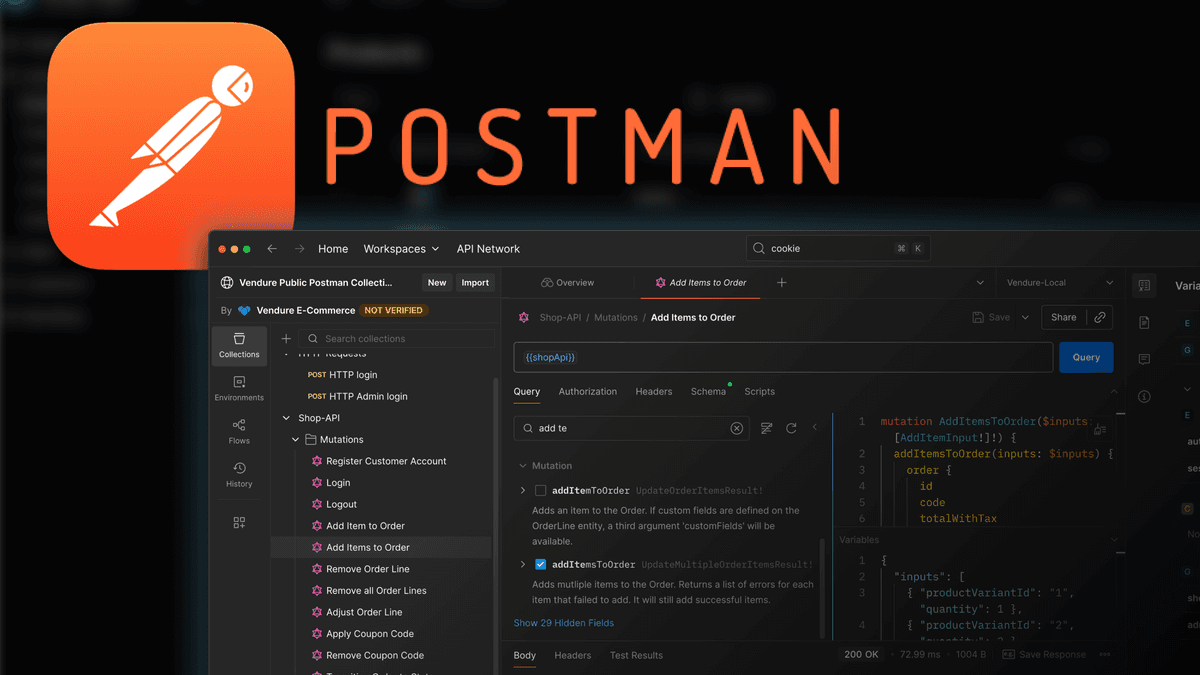Image resolution: width=1200 pixels, height=675 pixels.
Task: Switch to the Authorization tab
Action: click(587, 392)
